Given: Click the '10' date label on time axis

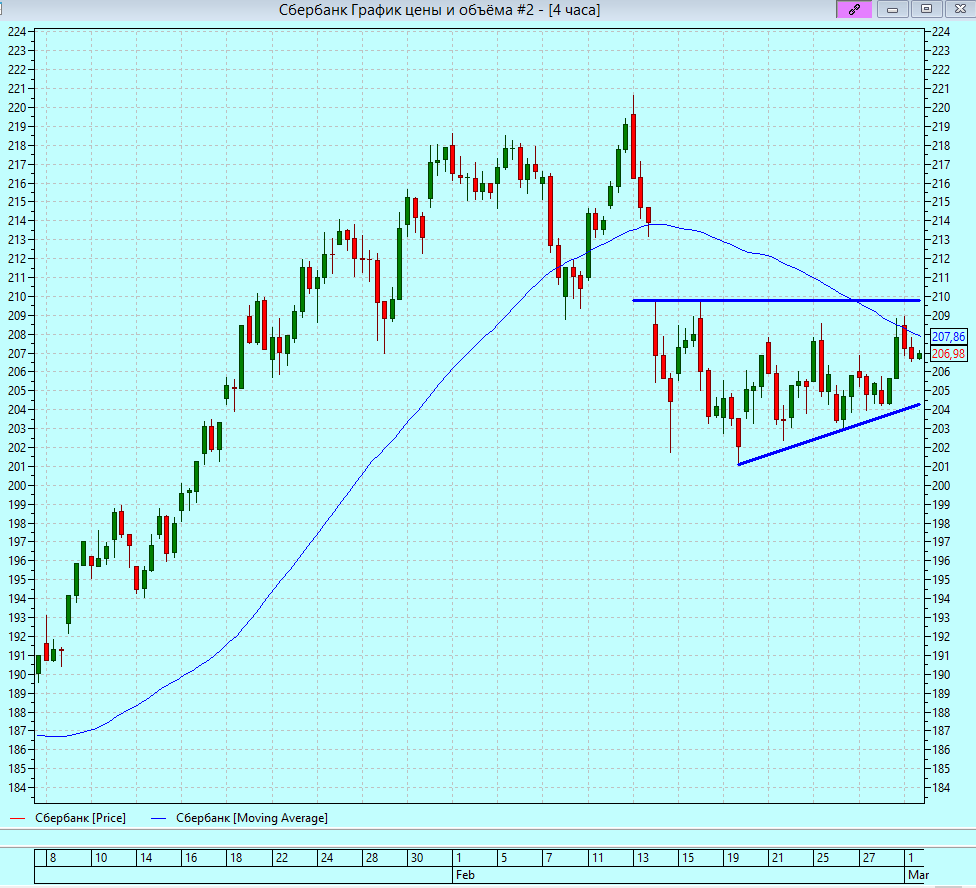Looking at the screenshot, I should point(101,858).
